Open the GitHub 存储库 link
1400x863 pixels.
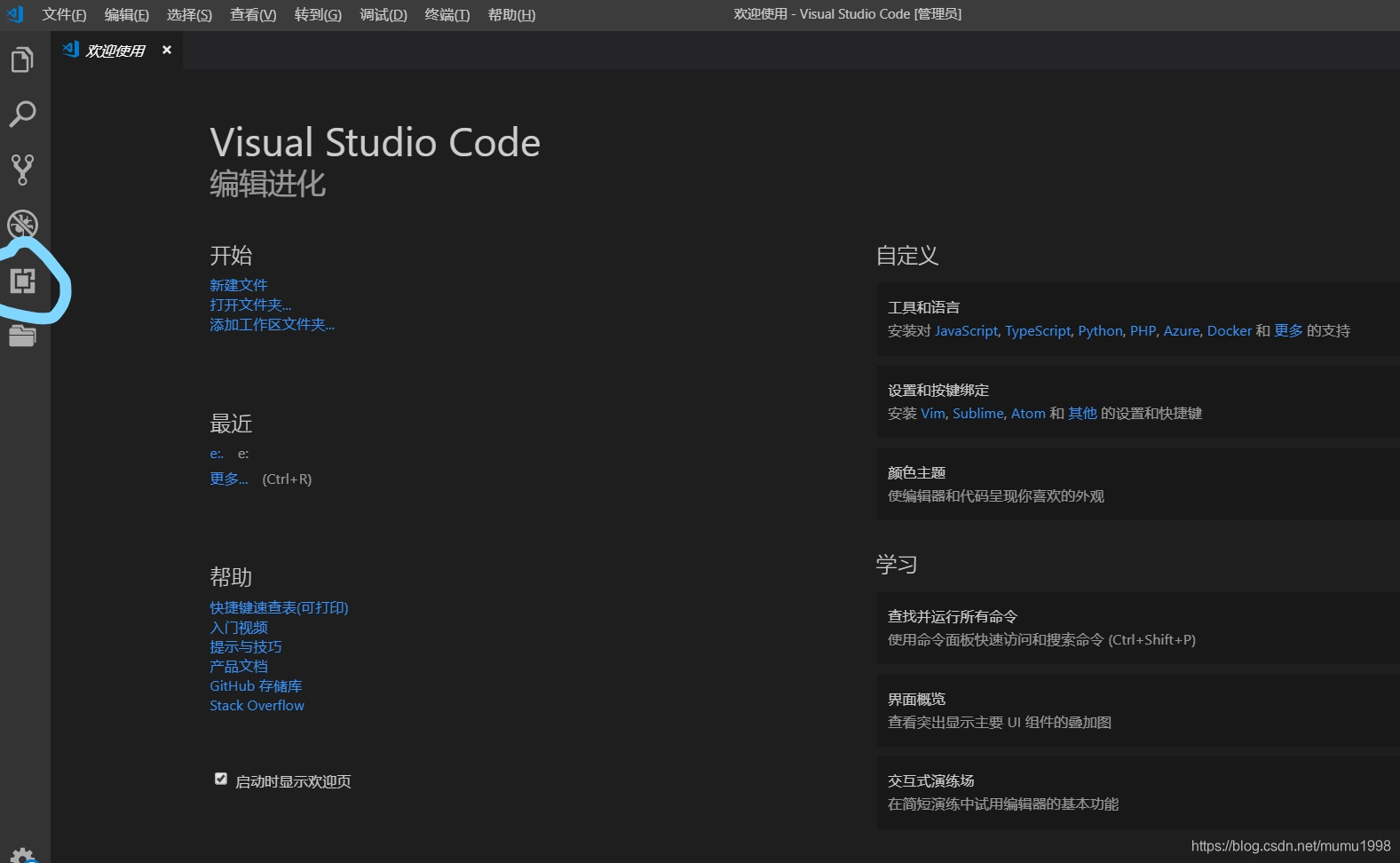[256, 685]
